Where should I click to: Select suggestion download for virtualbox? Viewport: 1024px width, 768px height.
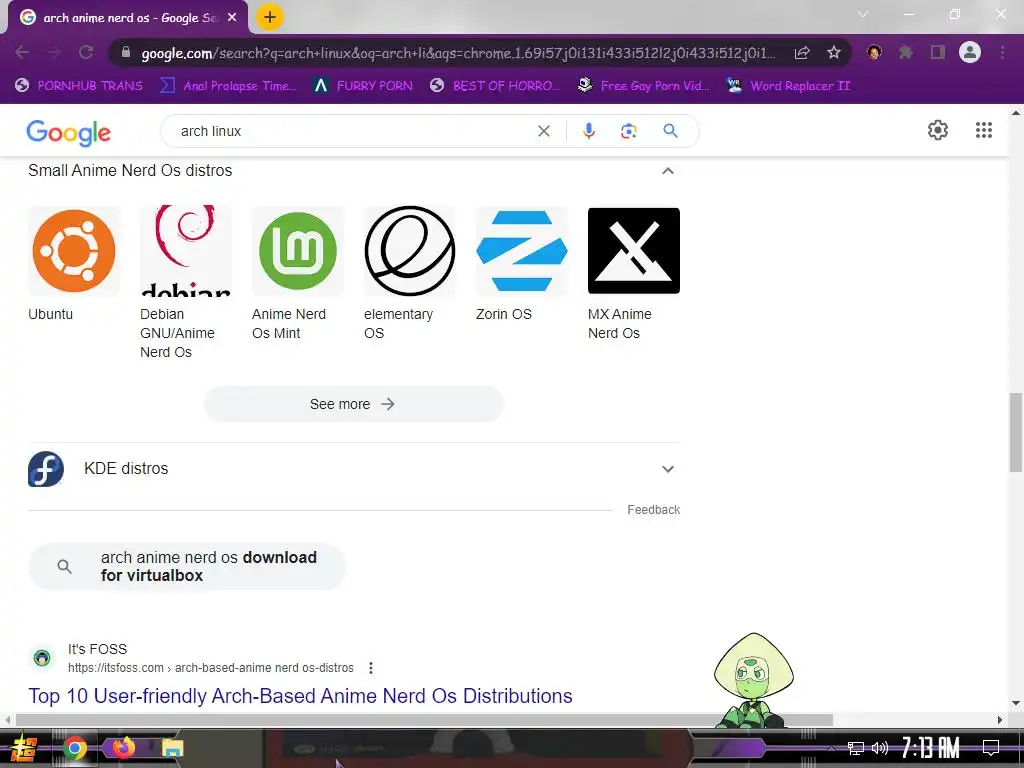click(x=187, y=566)
